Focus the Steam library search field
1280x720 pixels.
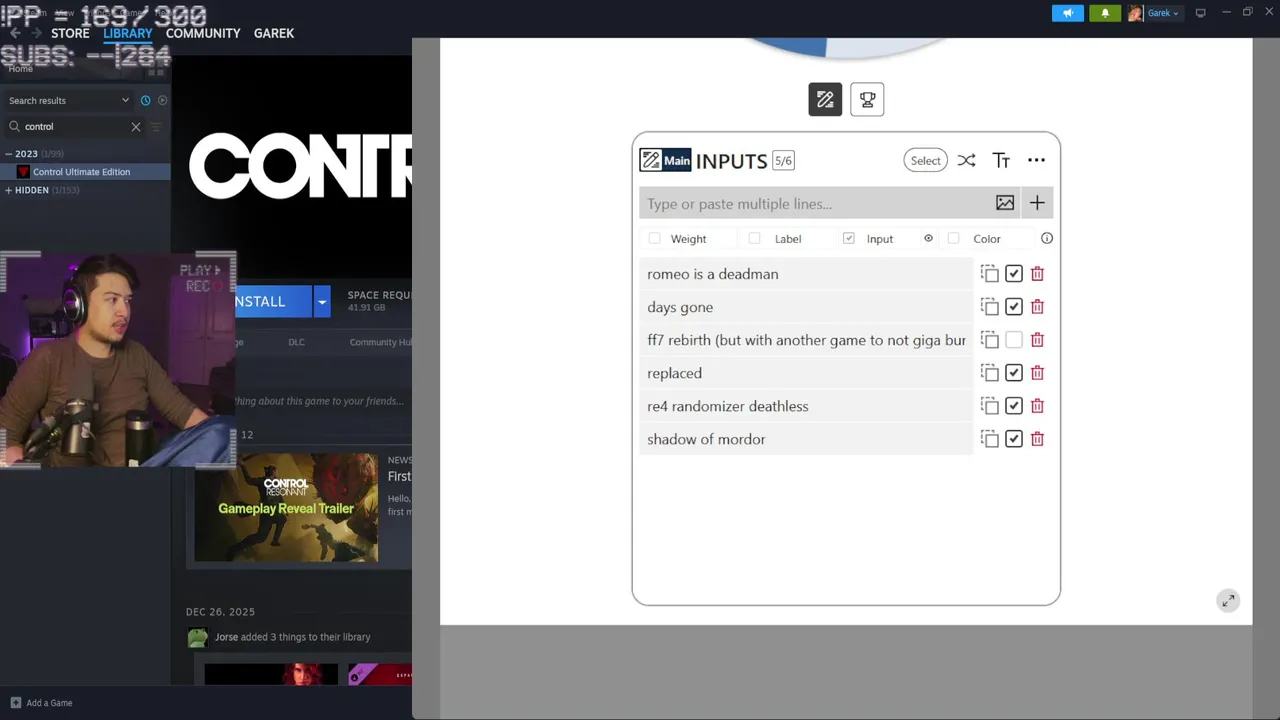point(75,127)
